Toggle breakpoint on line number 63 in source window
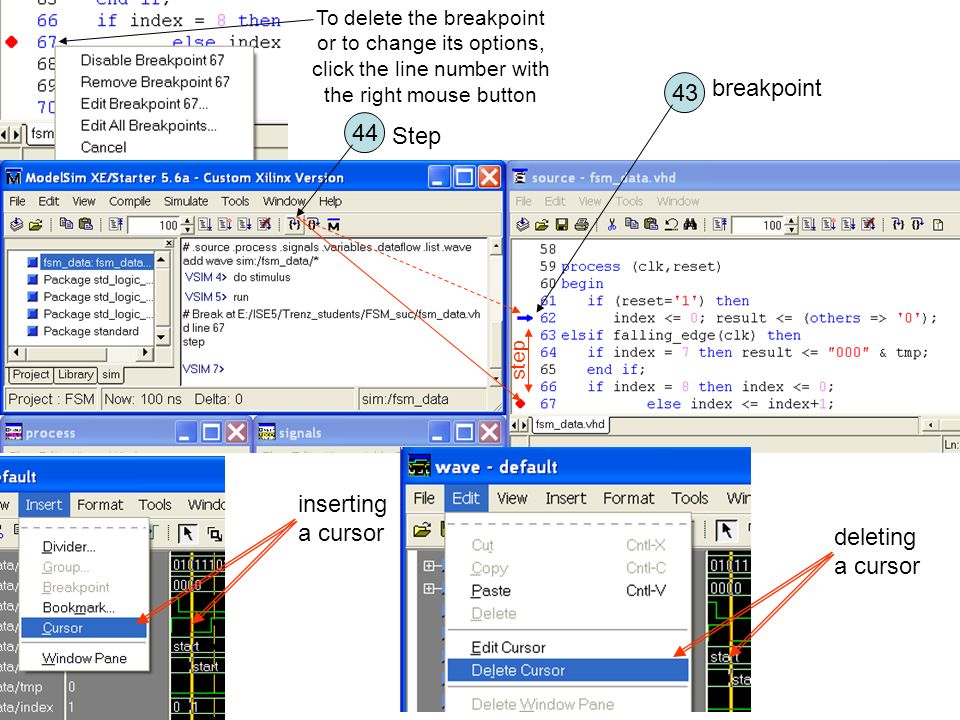960x720 pixels. pos(548,335)
